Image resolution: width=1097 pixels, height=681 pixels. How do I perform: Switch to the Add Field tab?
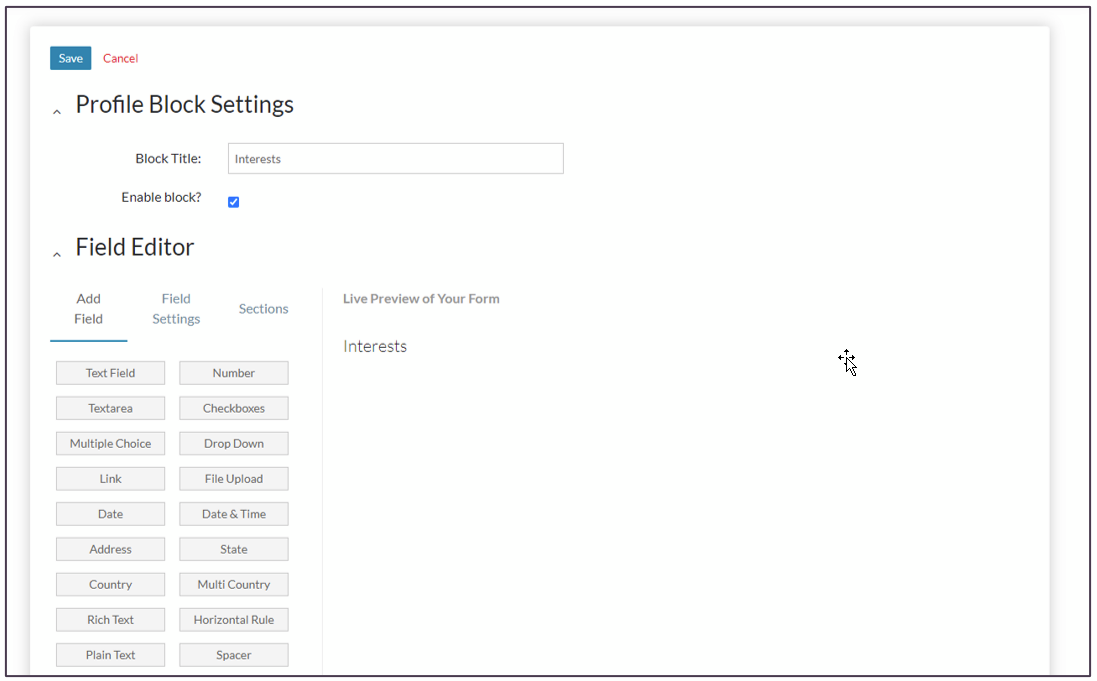pyautogui.click(x=88, y=309)
